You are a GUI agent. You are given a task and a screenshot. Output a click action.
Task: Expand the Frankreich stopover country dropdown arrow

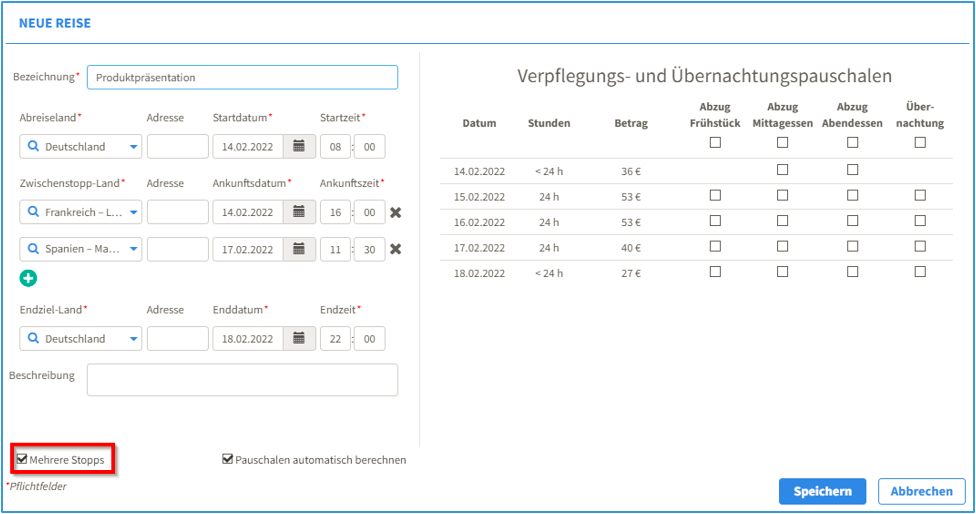pyautogui.click(x=133, y=212)
